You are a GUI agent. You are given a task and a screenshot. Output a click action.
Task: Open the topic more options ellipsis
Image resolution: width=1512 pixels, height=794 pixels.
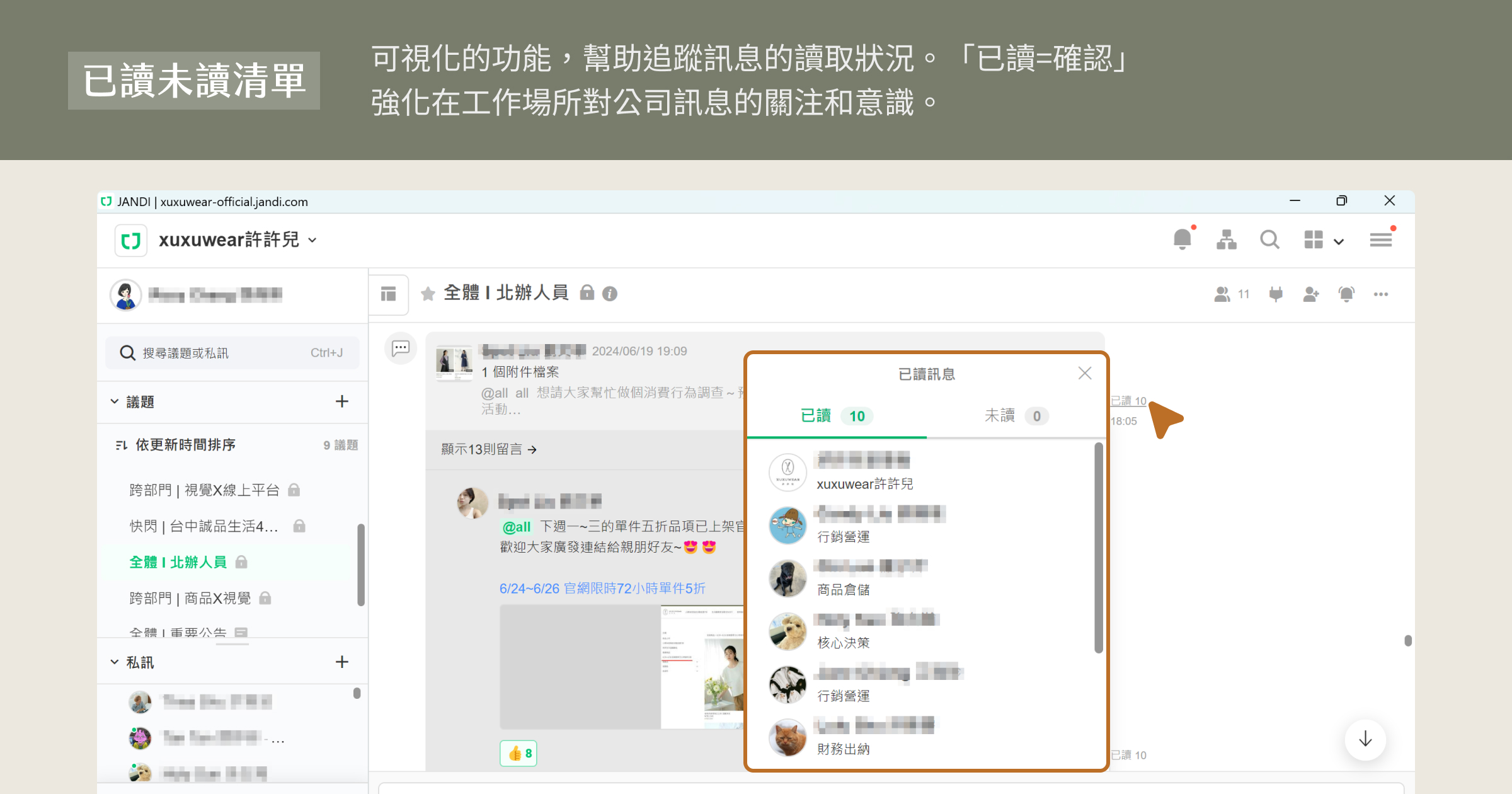coord(1381,294)
